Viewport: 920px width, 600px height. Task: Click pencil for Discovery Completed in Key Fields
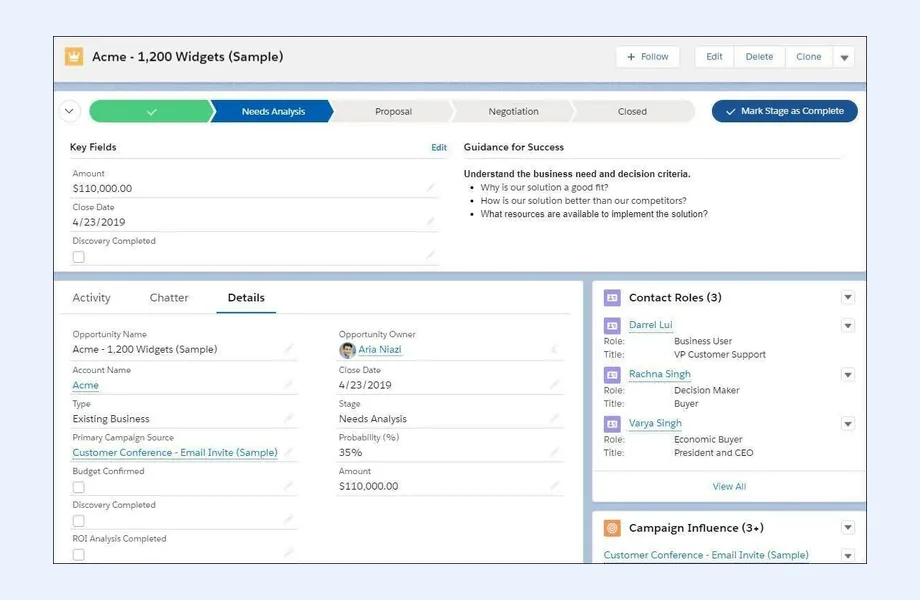click(431, 255)
